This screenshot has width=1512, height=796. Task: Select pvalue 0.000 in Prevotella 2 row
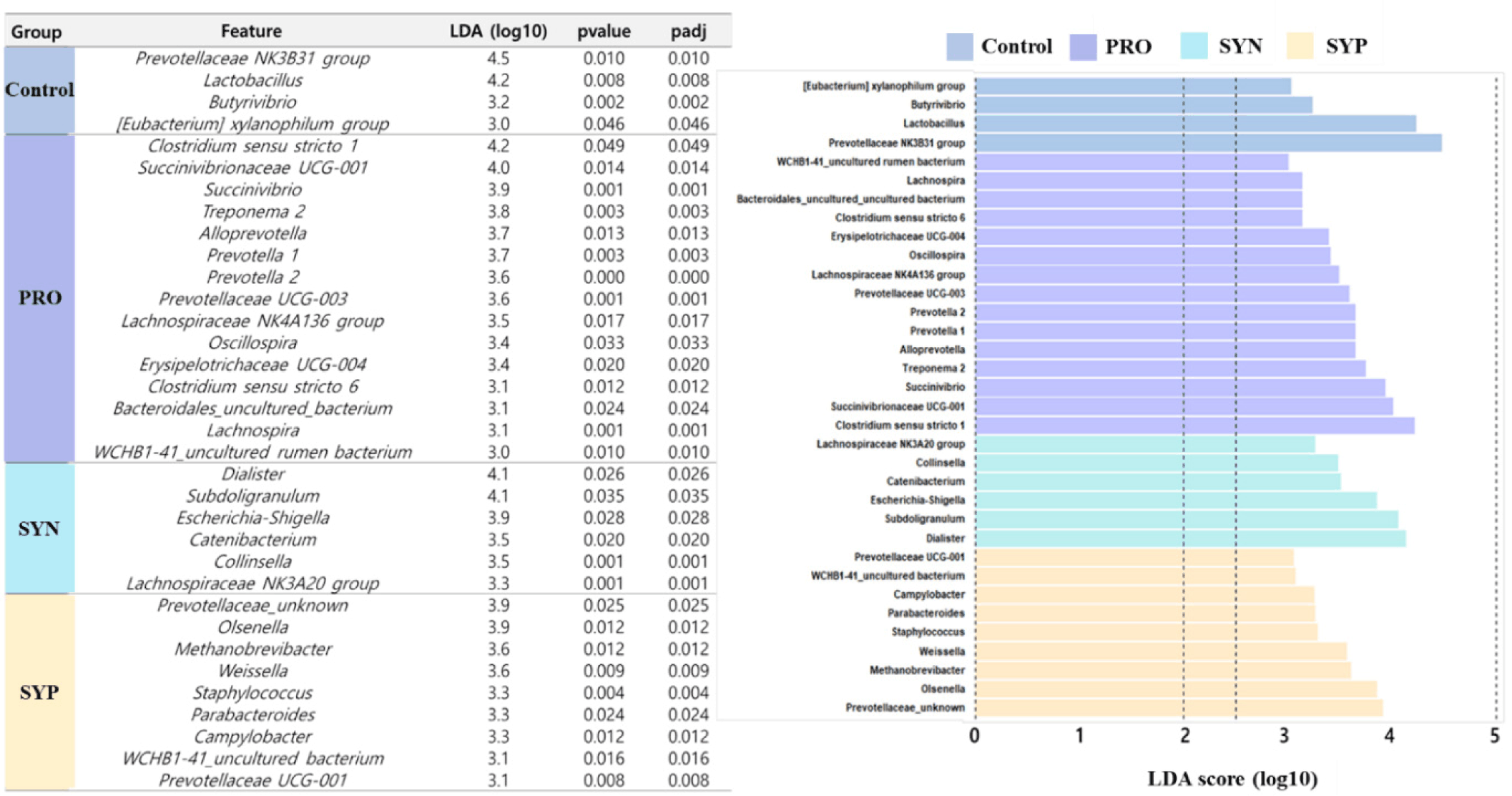pos(604,277)
